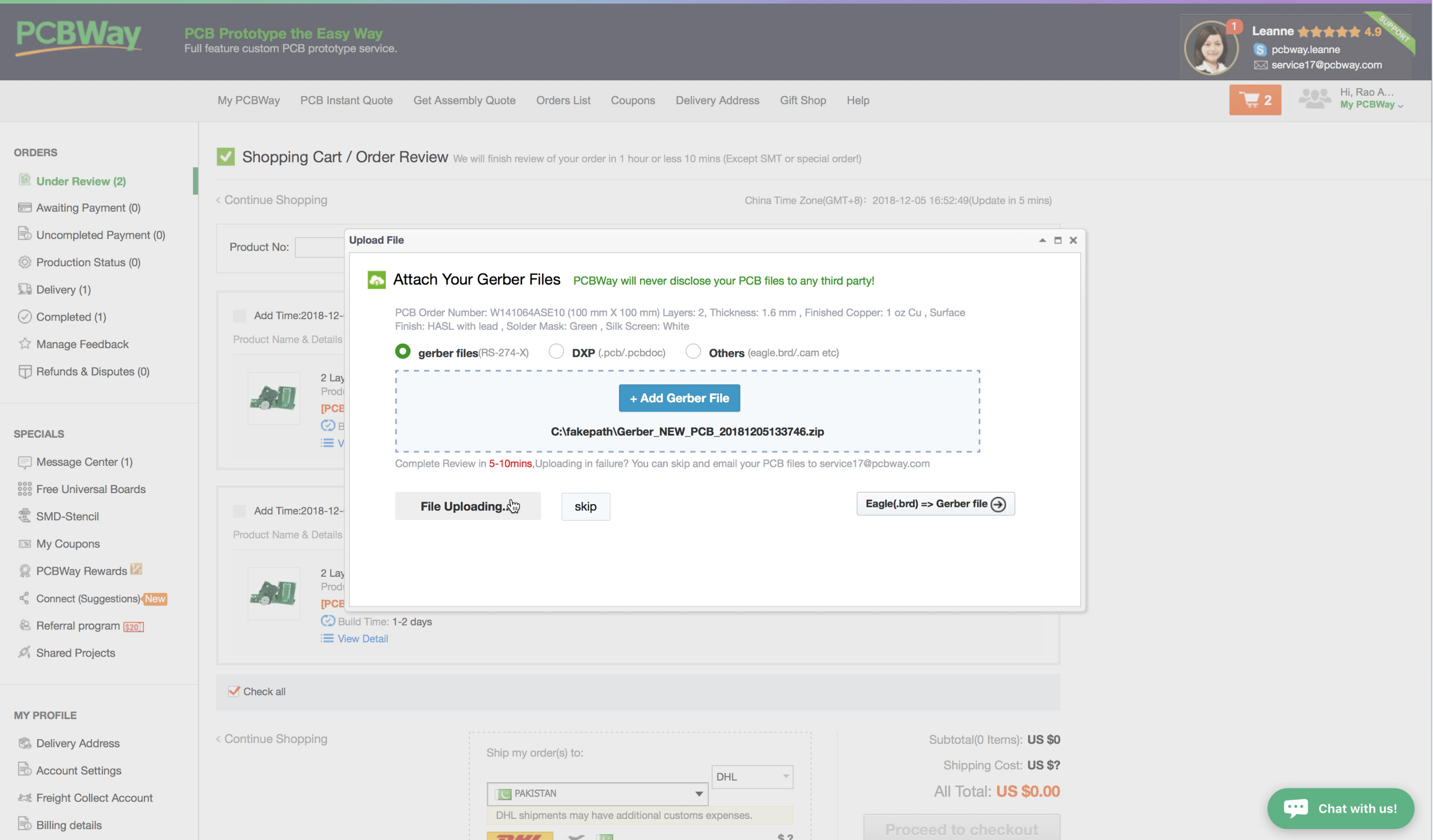Click the Delivery truck icon in sidebar

pos(24,289)
